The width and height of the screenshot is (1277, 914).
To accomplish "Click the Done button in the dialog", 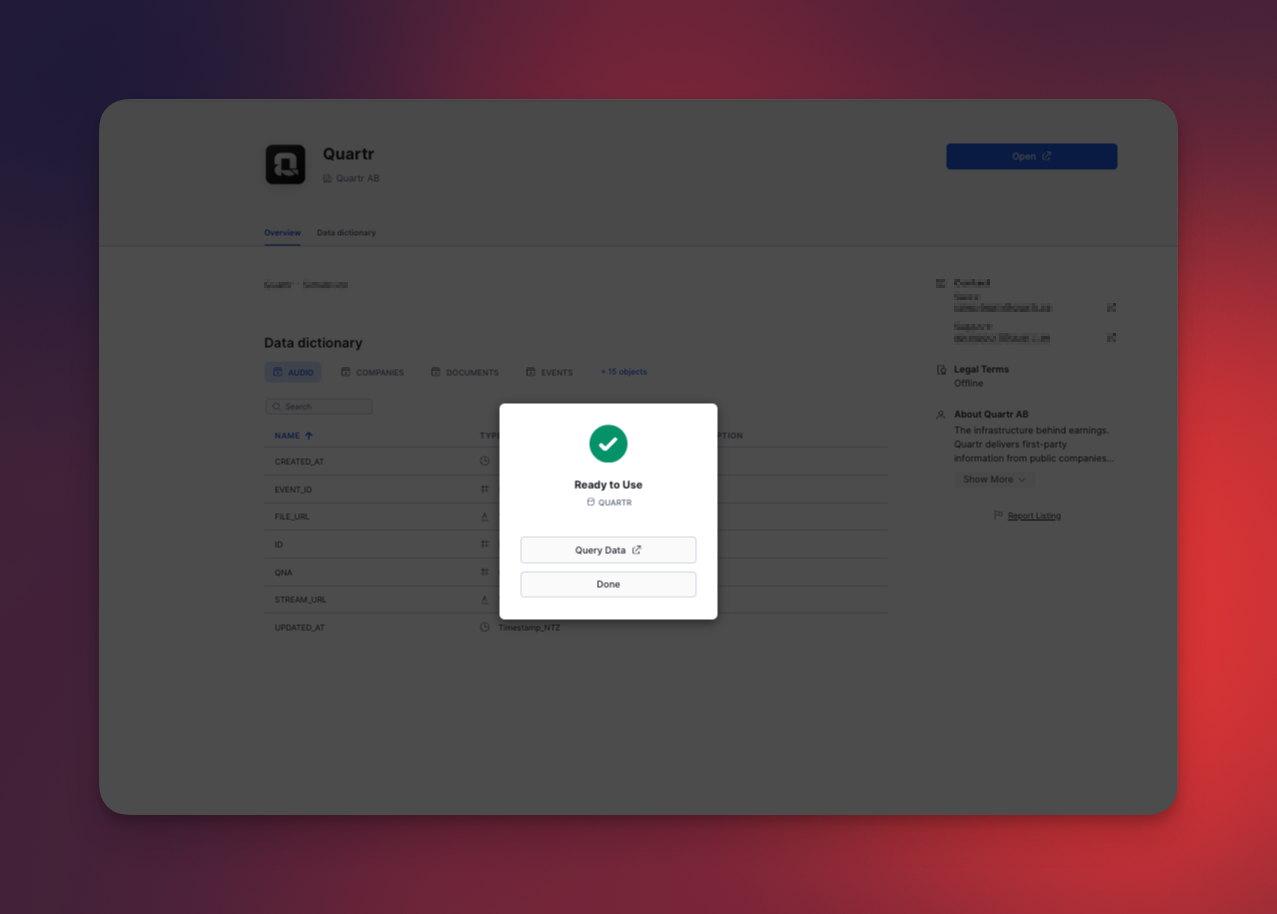I will [x=608, y=584].
